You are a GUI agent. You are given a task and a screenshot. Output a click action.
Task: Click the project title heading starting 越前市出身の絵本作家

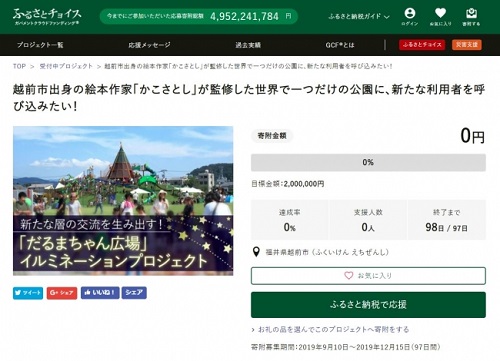click(249, 98)
